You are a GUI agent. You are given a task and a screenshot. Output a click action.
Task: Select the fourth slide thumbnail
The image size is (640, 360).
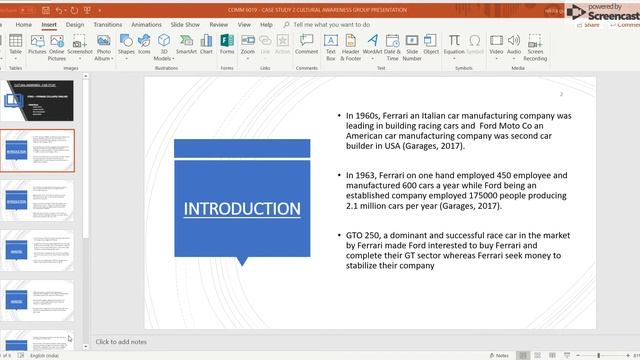37,251
